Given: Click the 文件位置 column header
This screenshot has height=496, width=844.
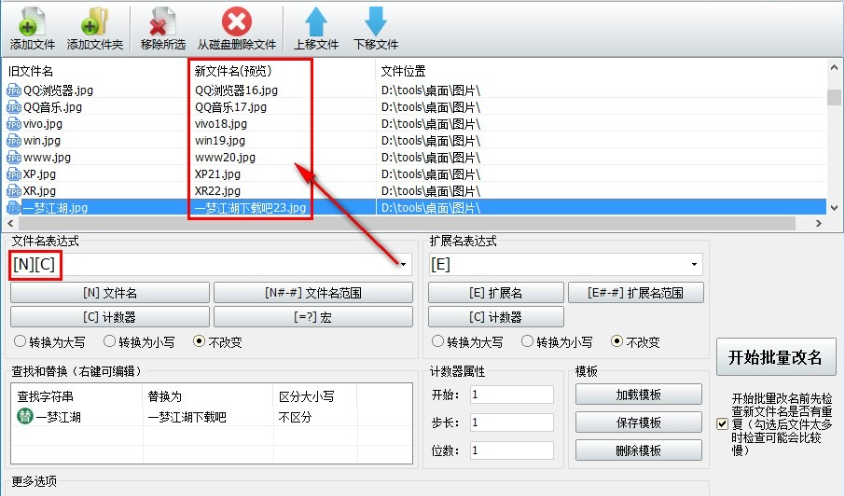Looking at the screenshot, I should click(403, 71).
